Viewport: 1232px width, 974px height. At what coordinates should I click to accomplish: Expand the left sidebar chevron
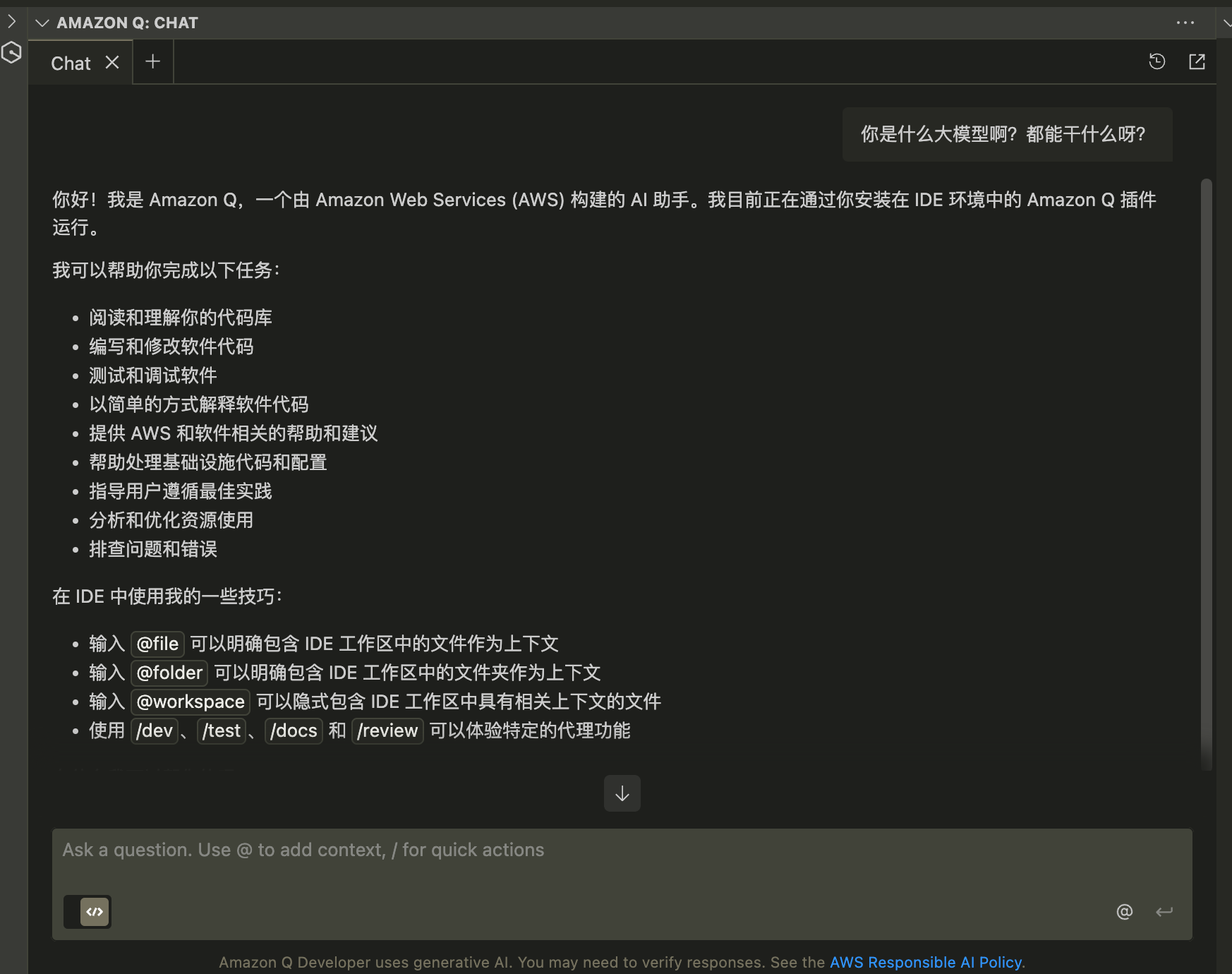(11, 21)
